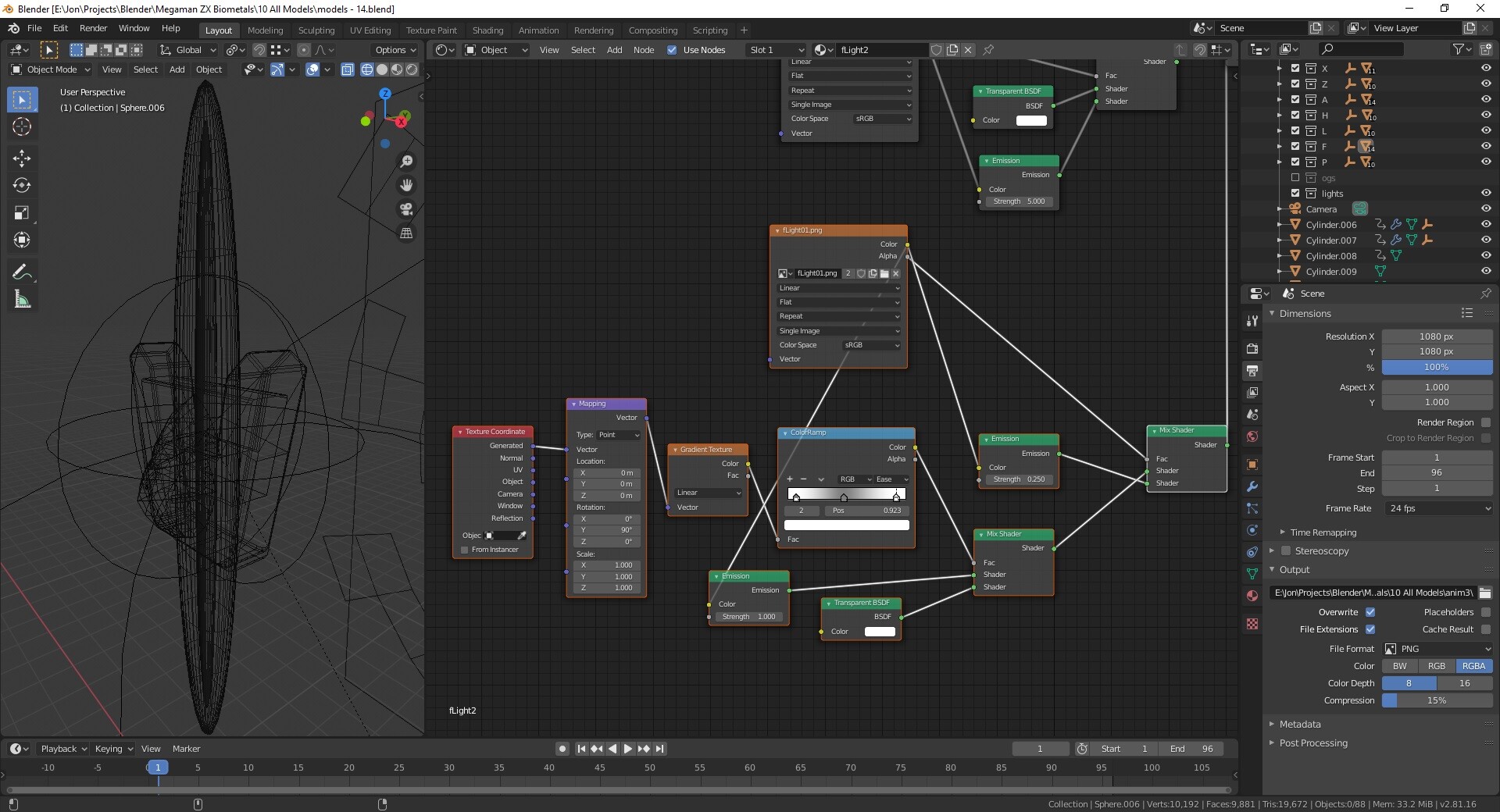Open the Modifiers wrench properties tab
Viewport: 1500px width, 812px height.
tap(1252, 486)
